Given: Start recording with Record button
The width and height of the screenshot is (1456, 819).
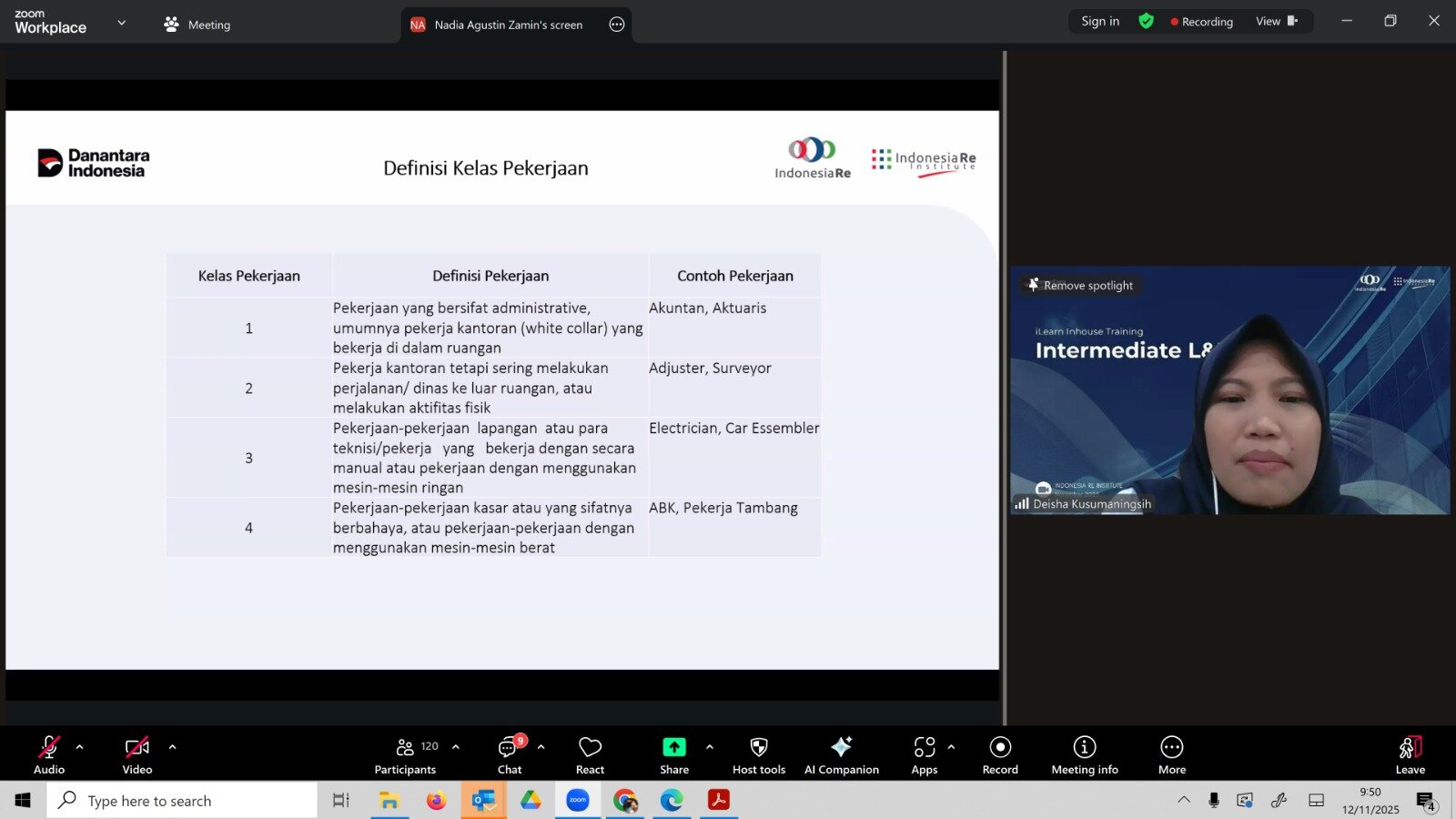Looking at the screenshot, I should [1000, 755].
